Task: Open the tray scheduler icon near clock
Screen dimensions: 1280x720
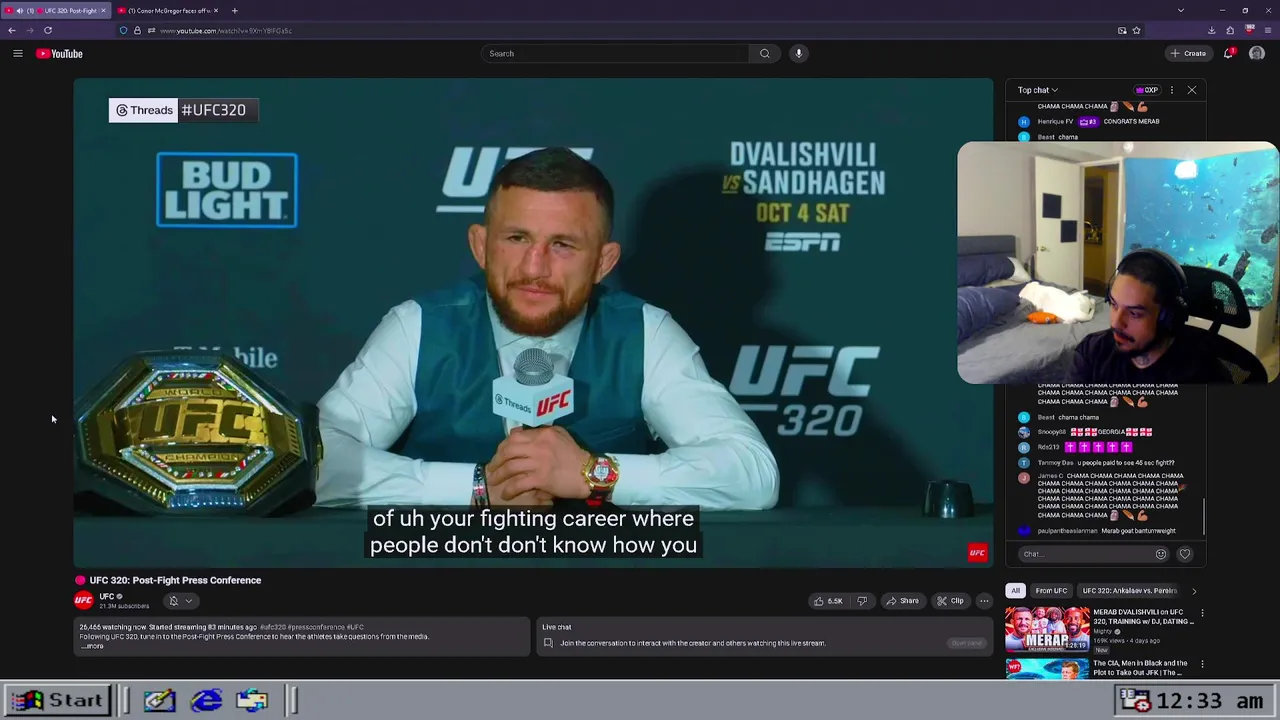Action: point(1135,700)
